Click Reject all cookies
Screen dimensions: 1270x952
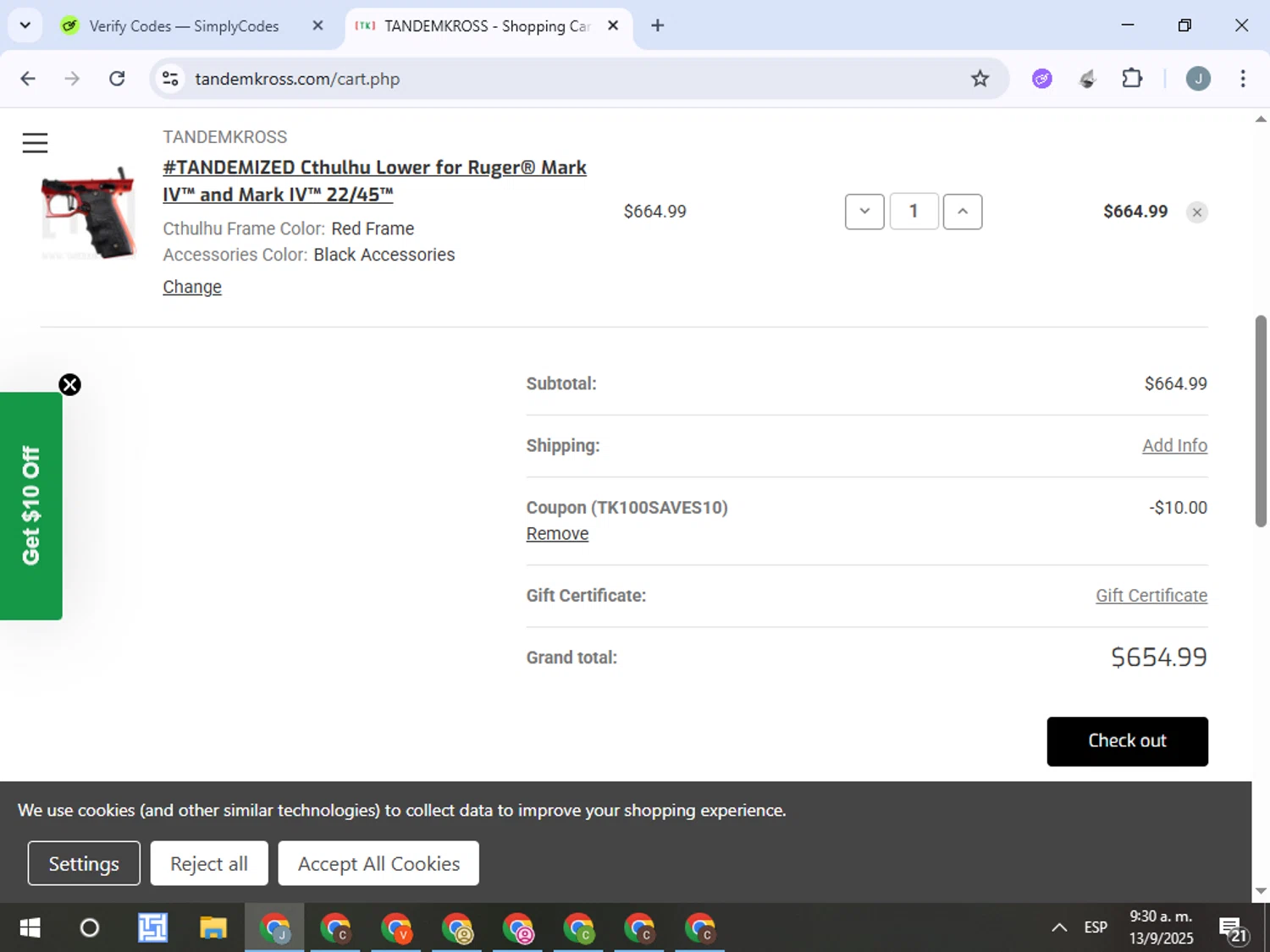(209, 863)
